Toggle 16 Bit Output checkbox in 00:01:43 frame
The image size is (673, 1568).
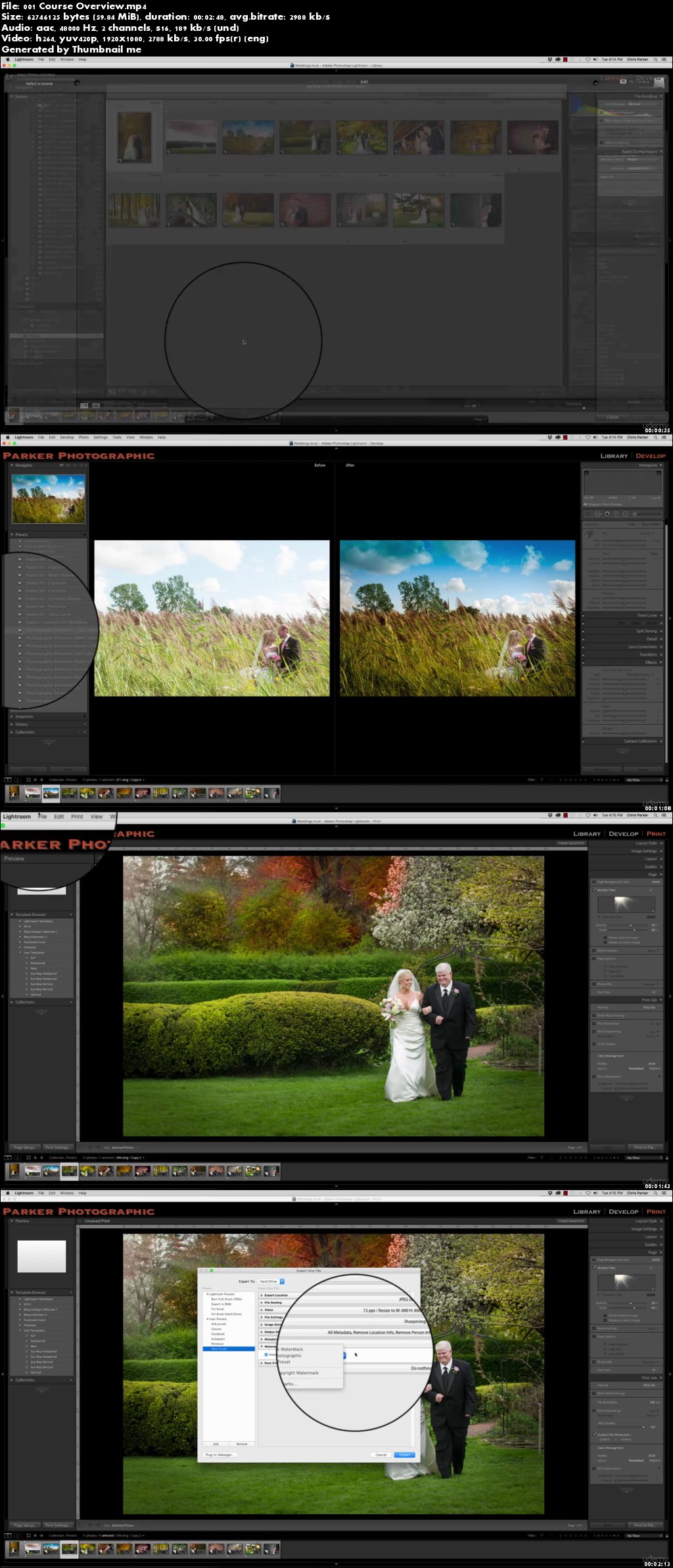coord(594,1044)
